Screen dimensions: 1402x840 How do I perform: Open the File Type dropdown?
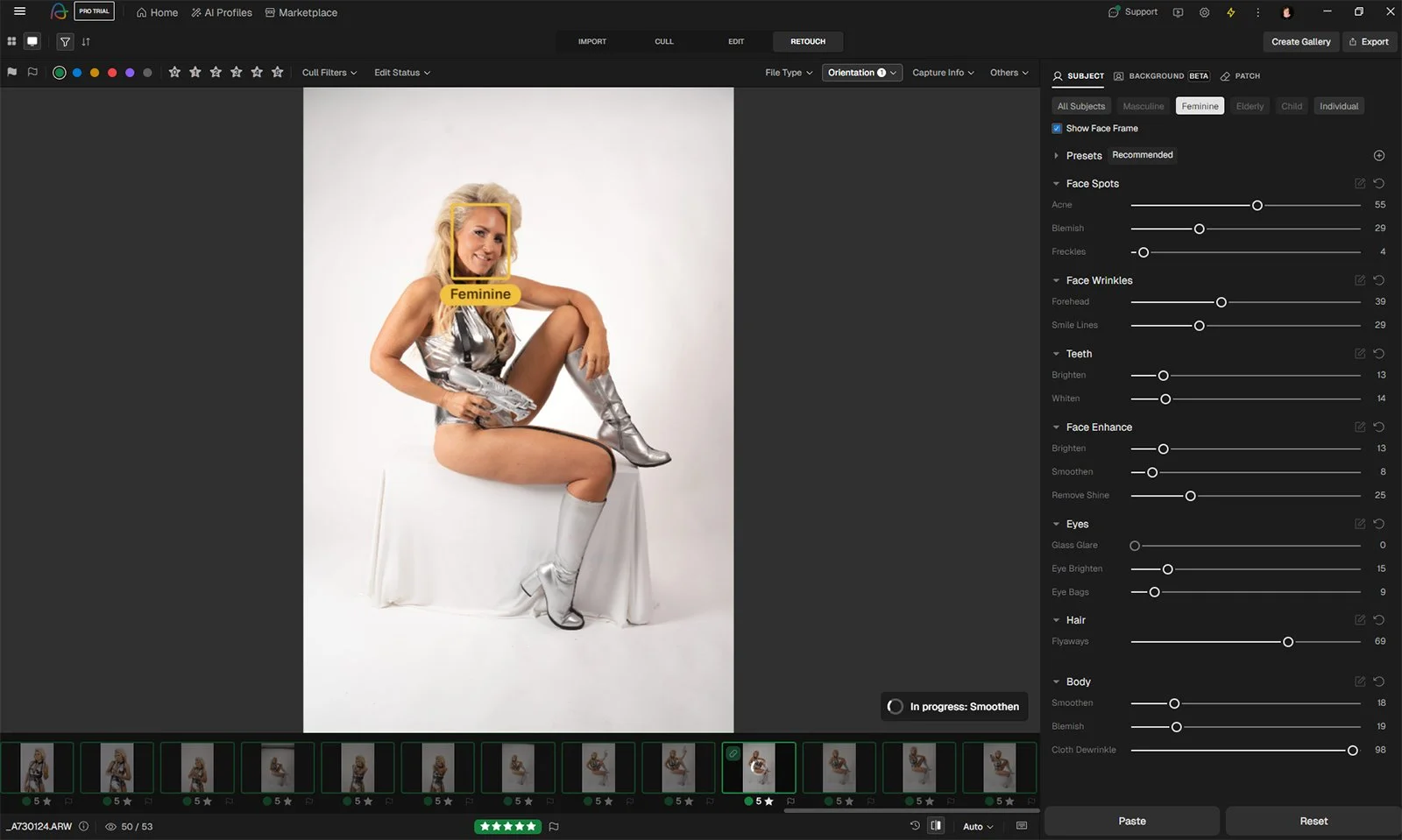click(x=789, y=73)
